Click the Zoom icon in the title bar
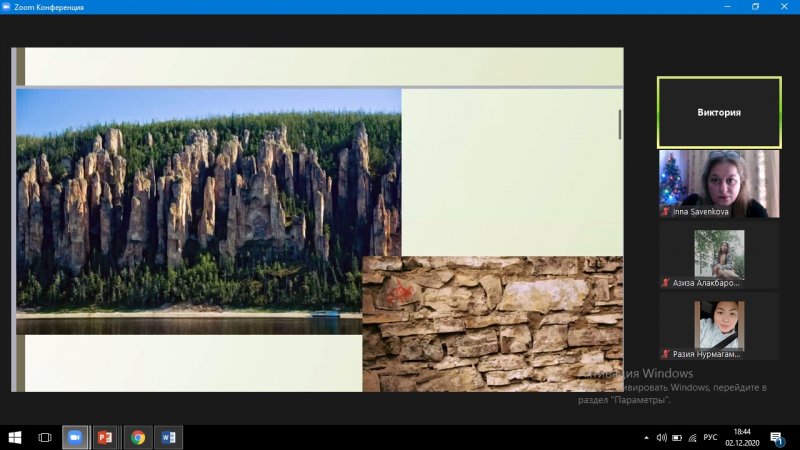Screen dimensions: 800x450 coord(7,7)
